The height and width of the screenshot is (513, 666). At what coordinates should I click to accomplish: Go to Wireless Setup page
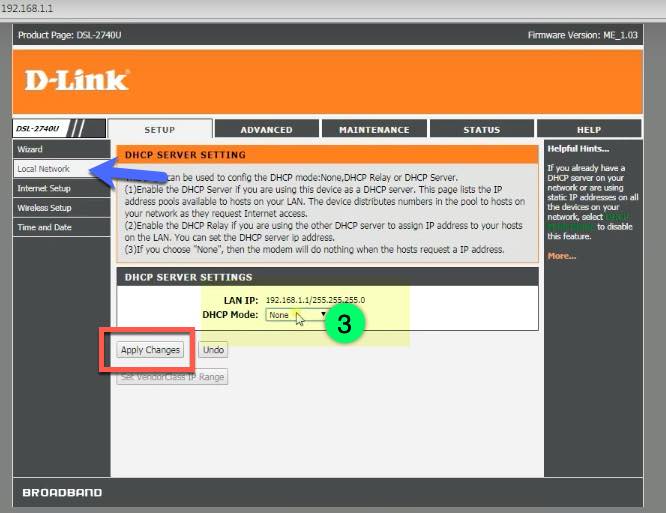click(x=62, y=208)
